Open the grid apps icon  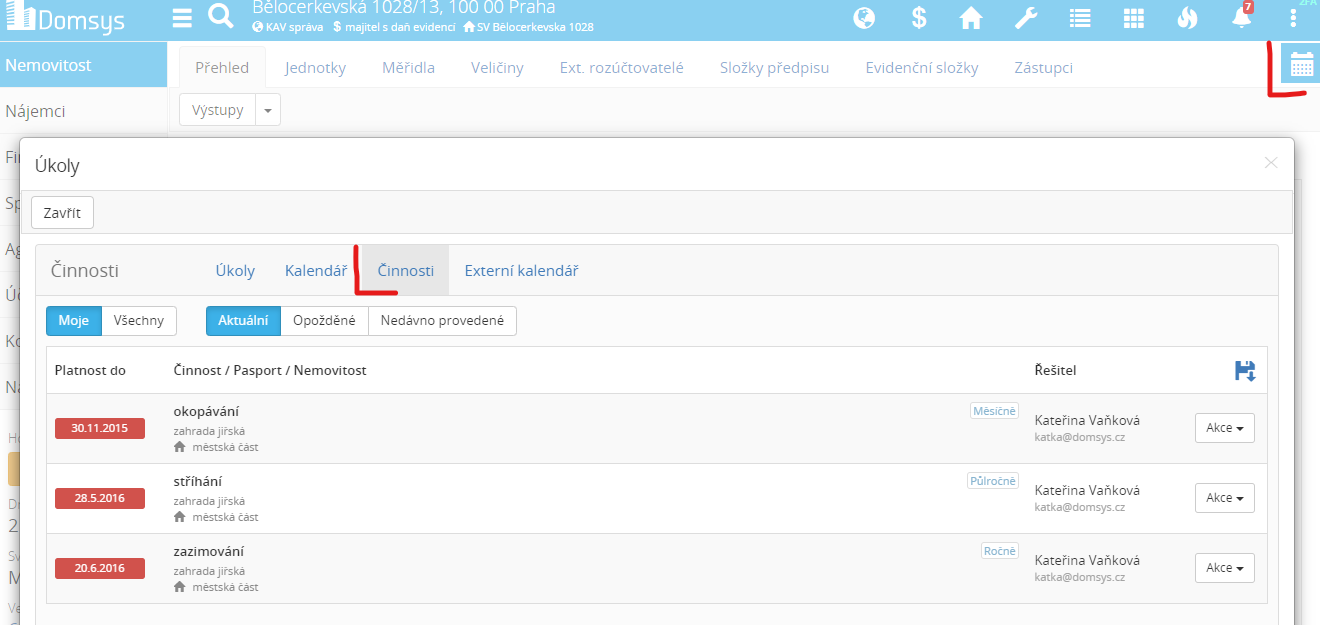pyautogui.click(x=1133, y=17)
